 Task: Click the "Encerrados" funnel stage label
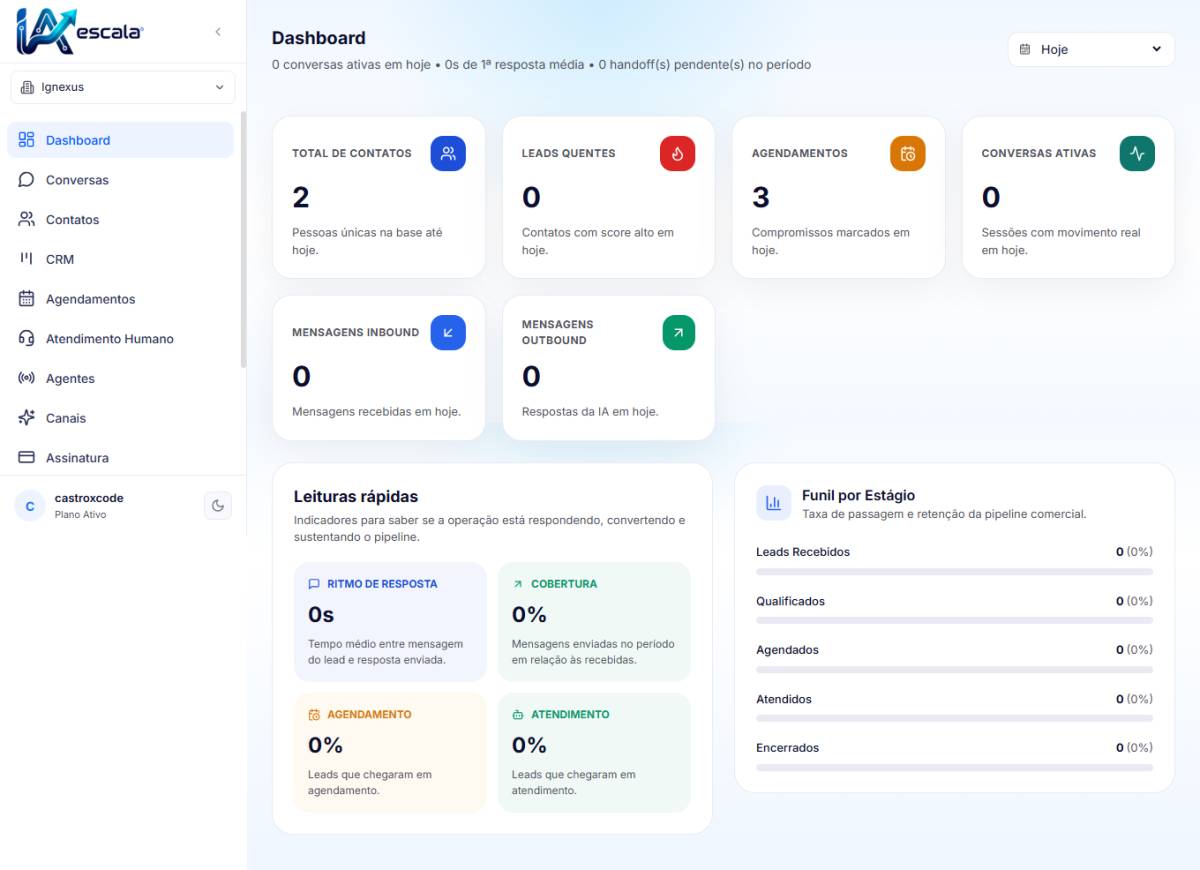787,748
